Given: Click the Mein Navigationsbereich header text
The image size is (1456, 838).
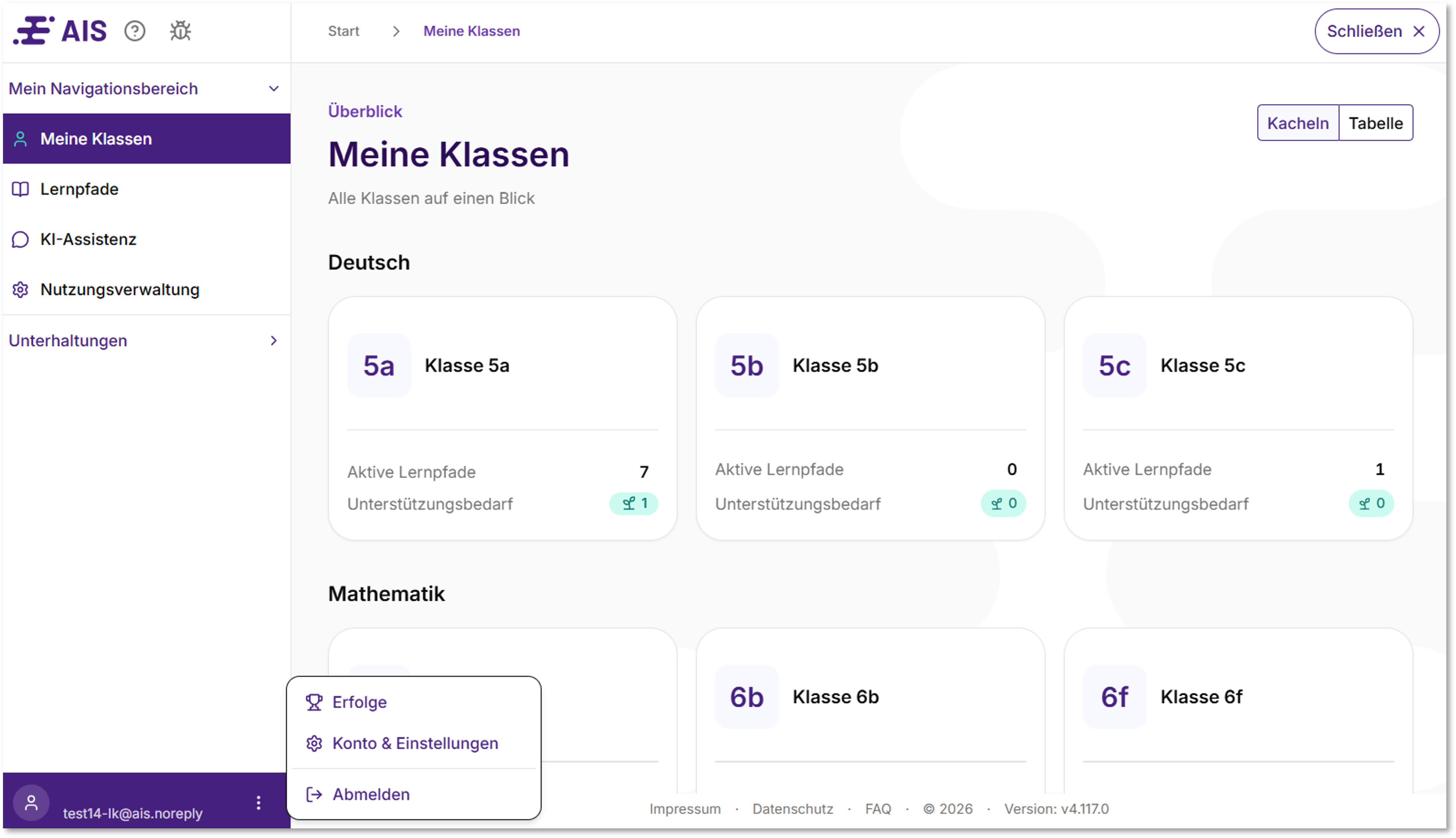Looking at the screenshot, I should tap(103, 88).
